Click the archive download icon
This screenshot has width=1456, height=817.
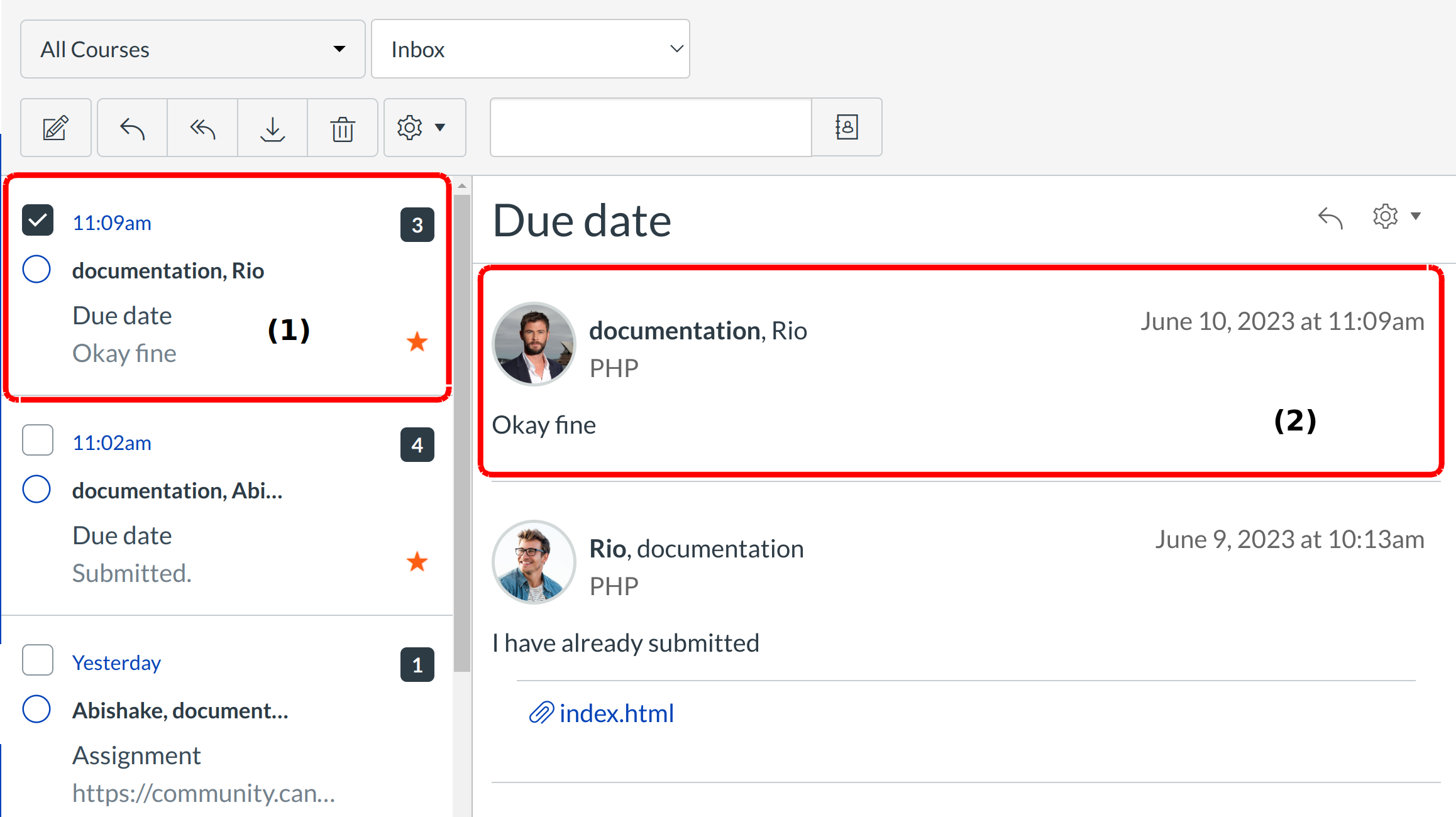[272, 128]
